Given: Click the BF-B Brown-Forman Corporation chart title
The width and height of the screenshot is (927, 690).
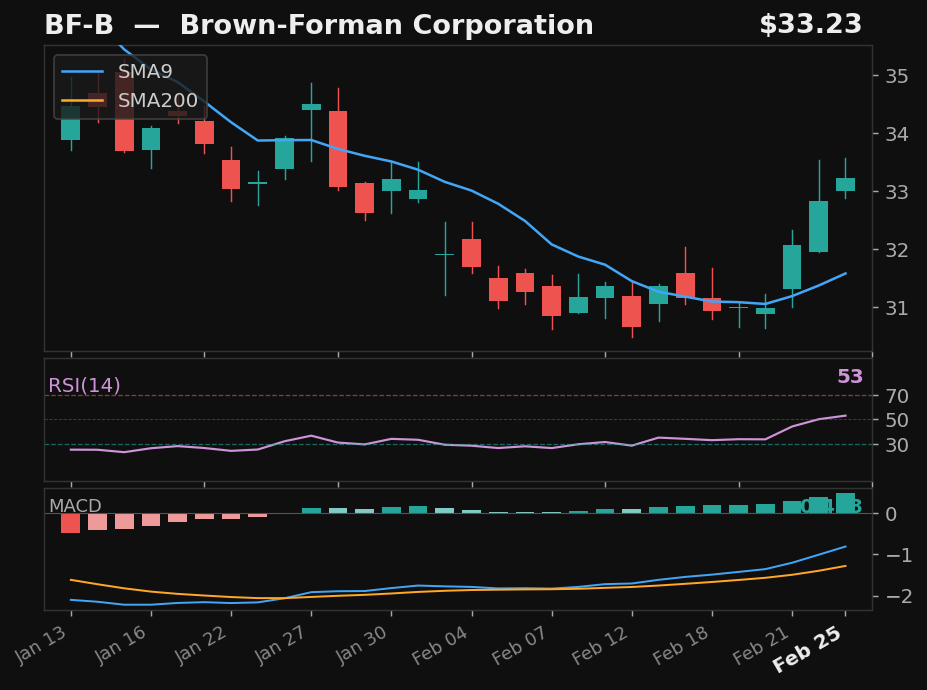Looking at the screenshot, I should tap(319, 25).
